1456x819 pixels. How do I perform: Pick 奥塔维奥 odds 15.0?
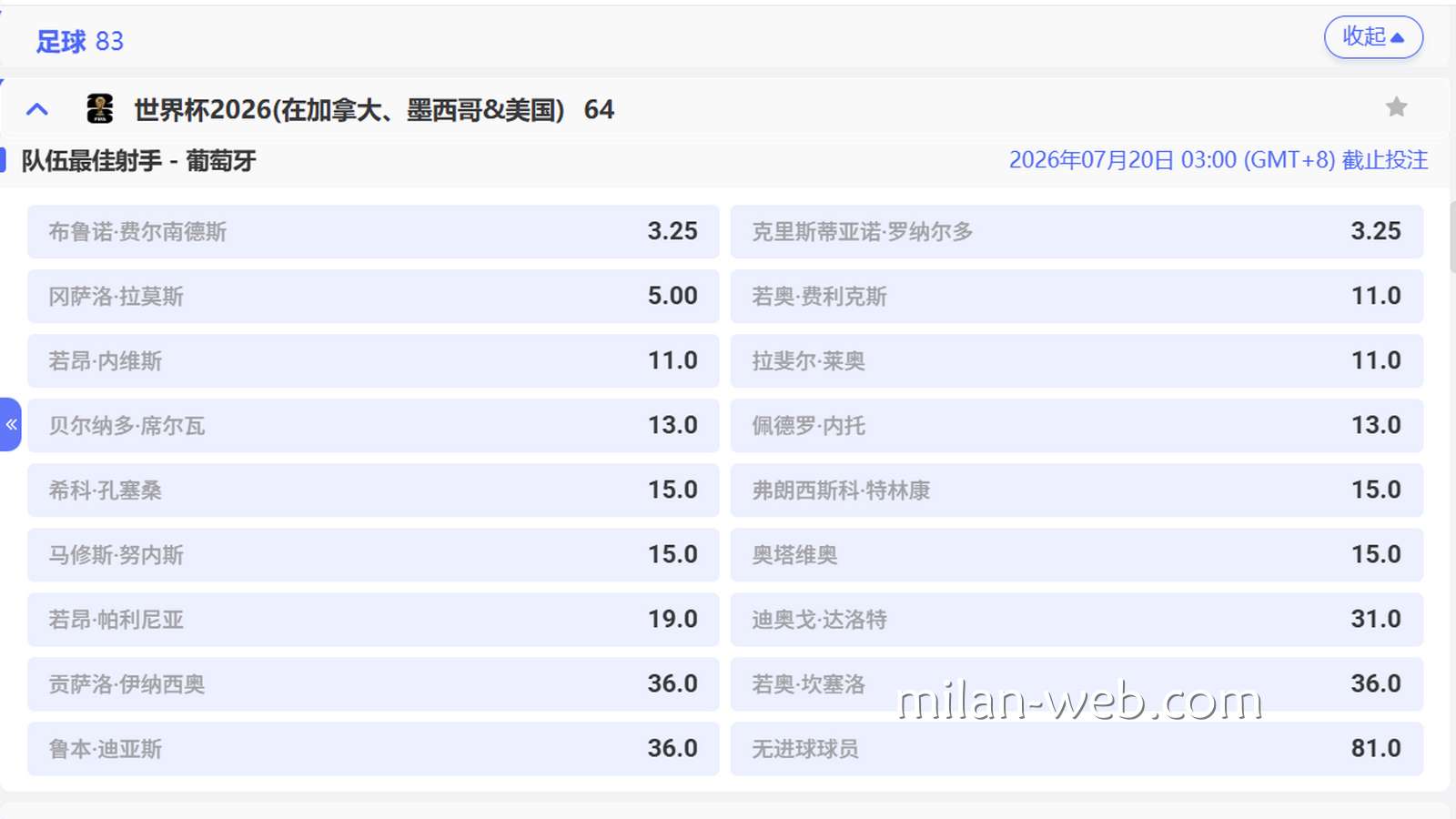coord(1077,554)
